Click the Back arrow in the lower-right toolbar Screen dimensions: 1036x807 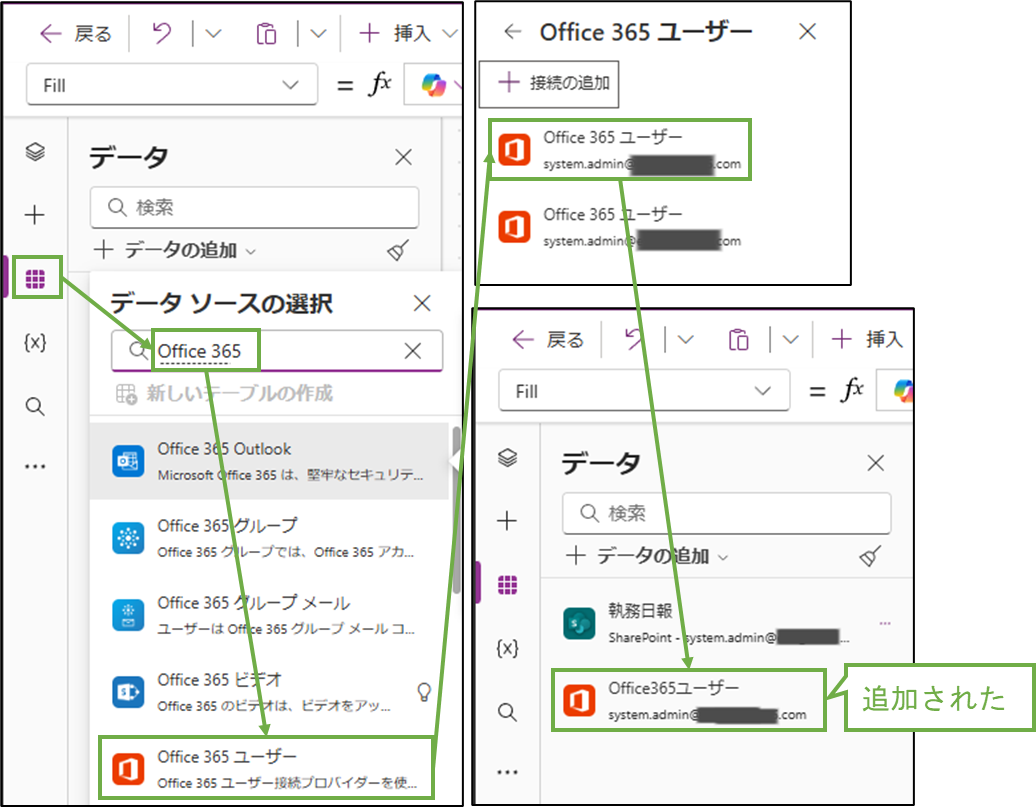(523, 340)
